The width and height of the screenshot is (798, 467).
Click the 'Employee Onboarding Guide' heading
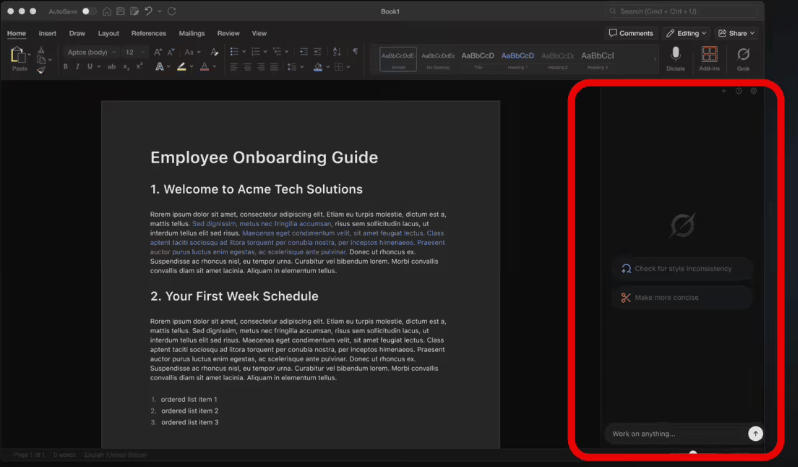pos(264,157)
